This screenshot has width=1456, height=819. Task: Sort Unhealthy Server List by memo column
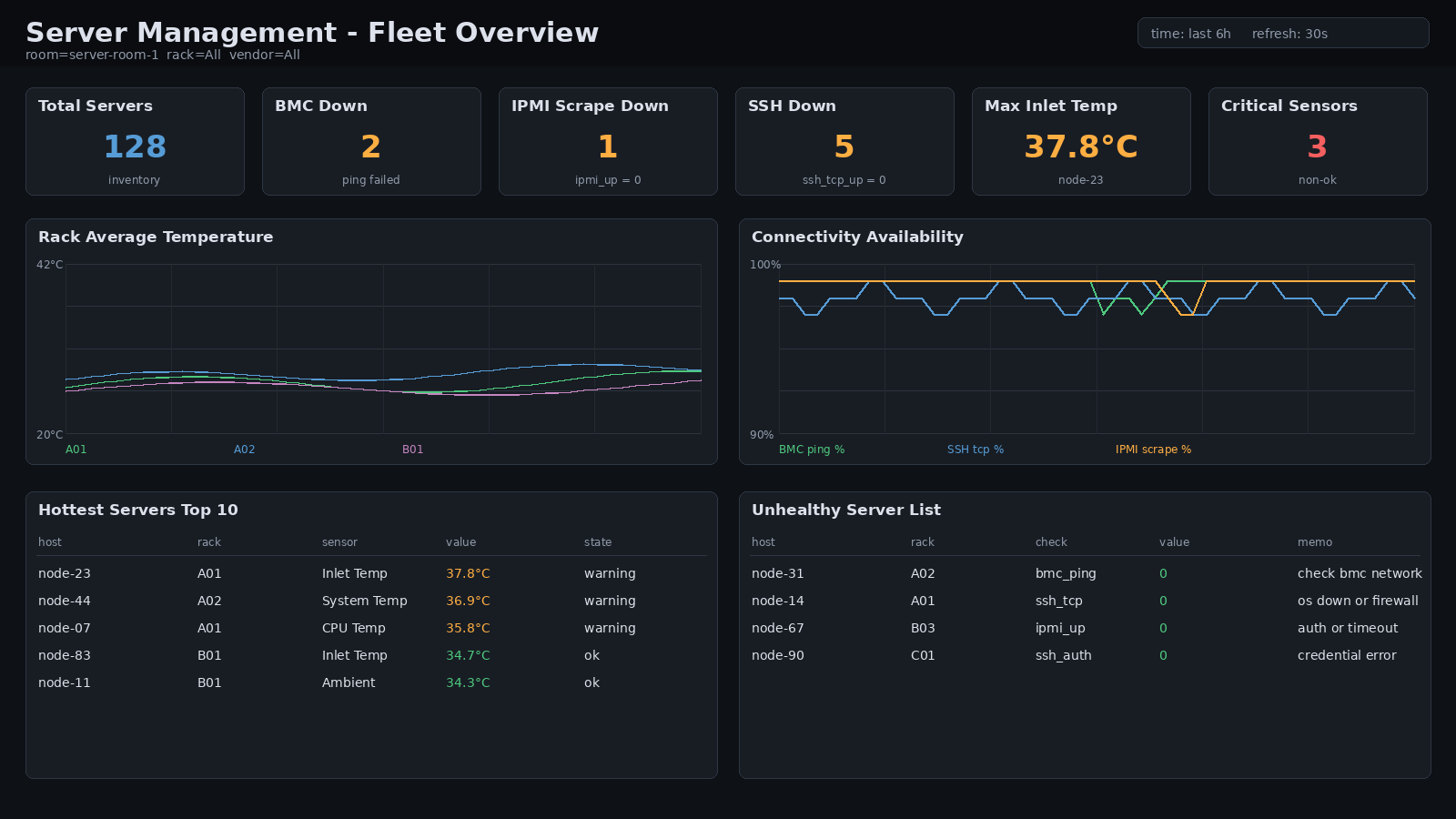tap(1315, 542)
